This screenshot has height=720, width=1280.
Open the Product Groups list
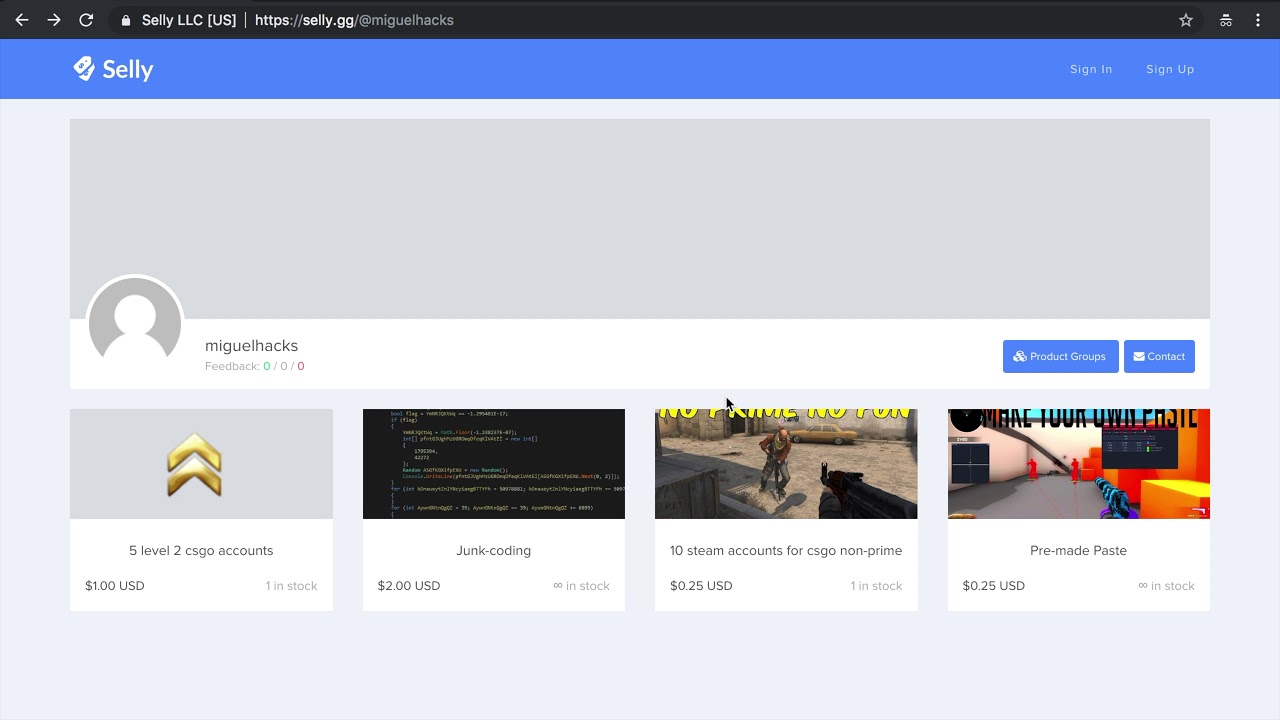pyautogui.click(x=1060, y=356)
